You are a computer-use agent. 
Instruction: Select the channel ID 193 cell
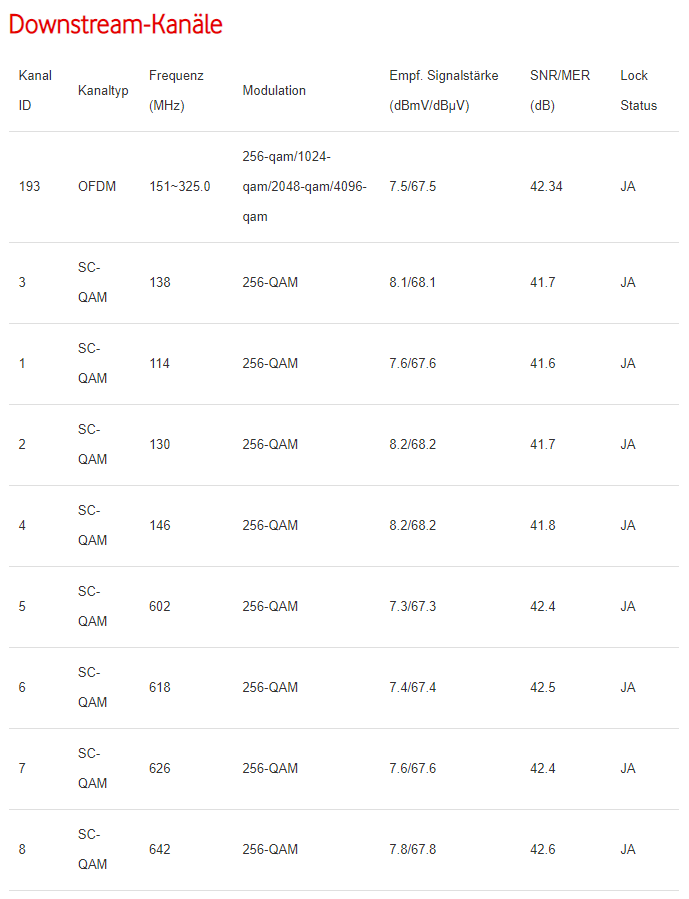[x=30, y=187]
